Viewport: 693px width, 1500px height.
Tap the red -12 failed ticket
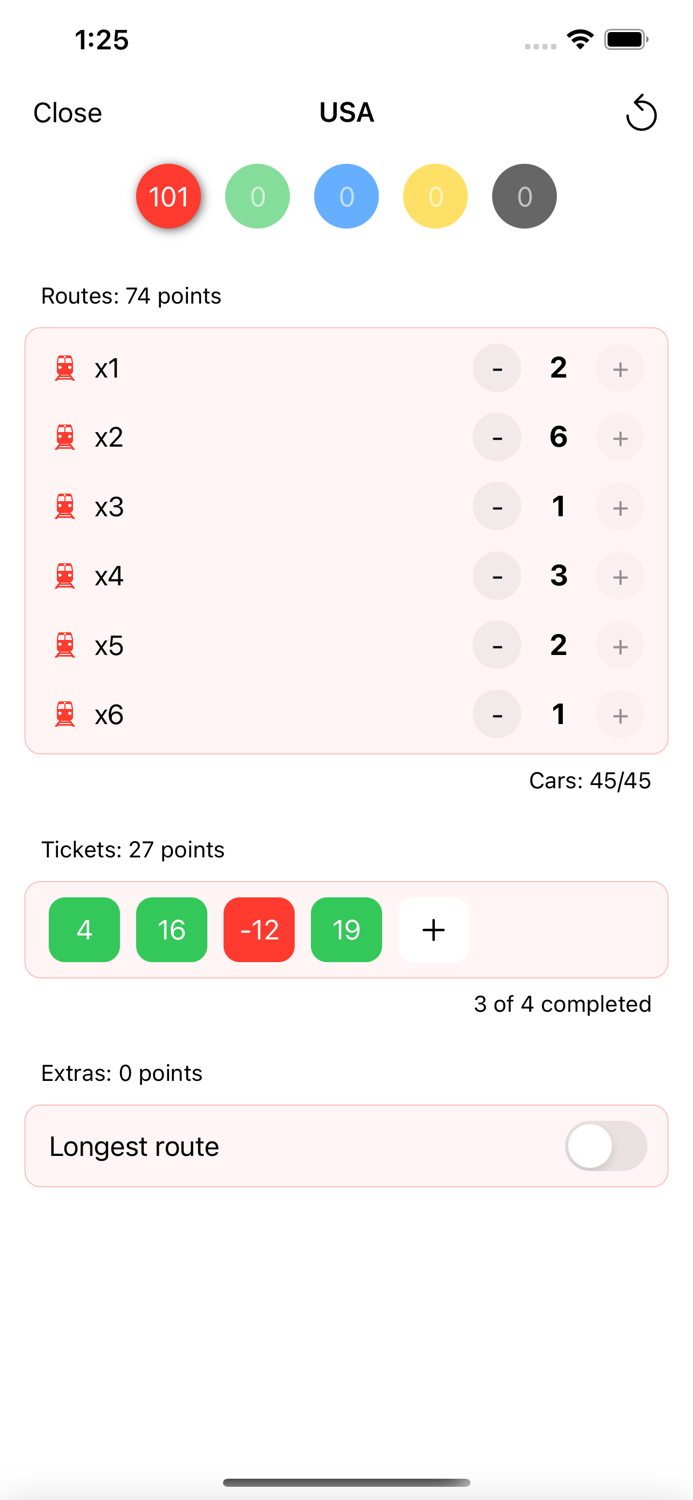(x=259, y=929)
